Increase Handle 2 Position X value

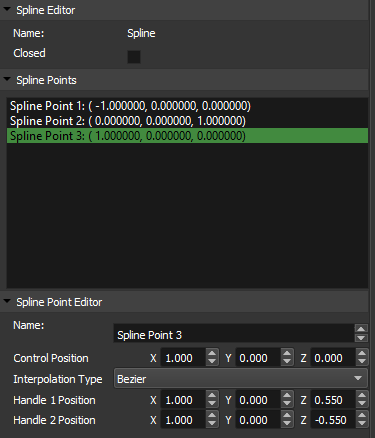pyautogui.click(x=212, y=416)
